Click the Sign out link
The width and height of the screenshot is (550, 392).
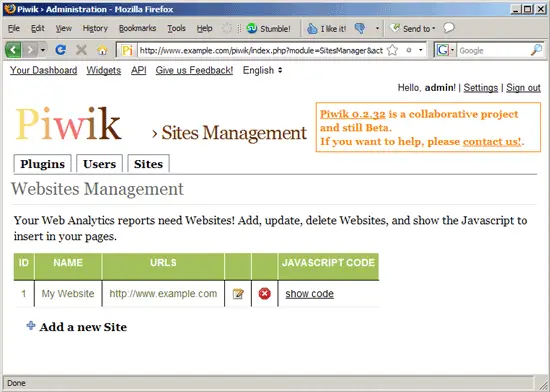point(523,88)
